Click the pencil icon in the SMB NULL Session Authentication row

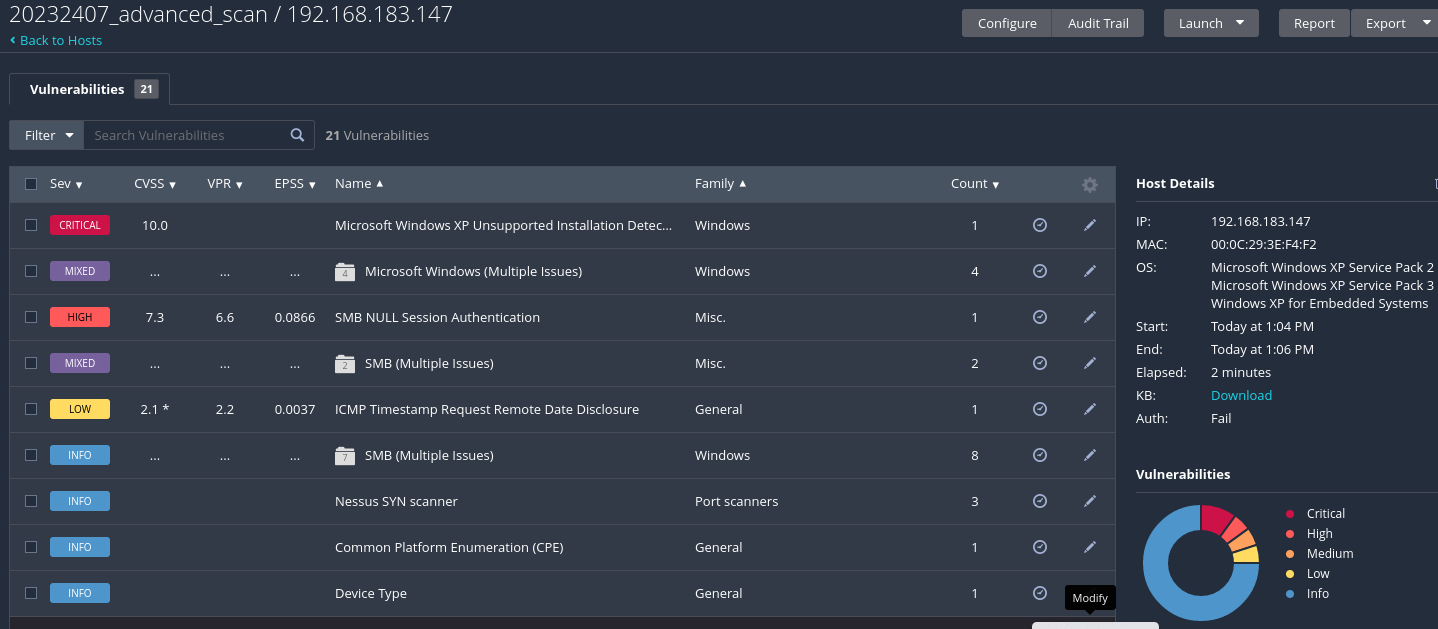click(x=1090, y=317)
